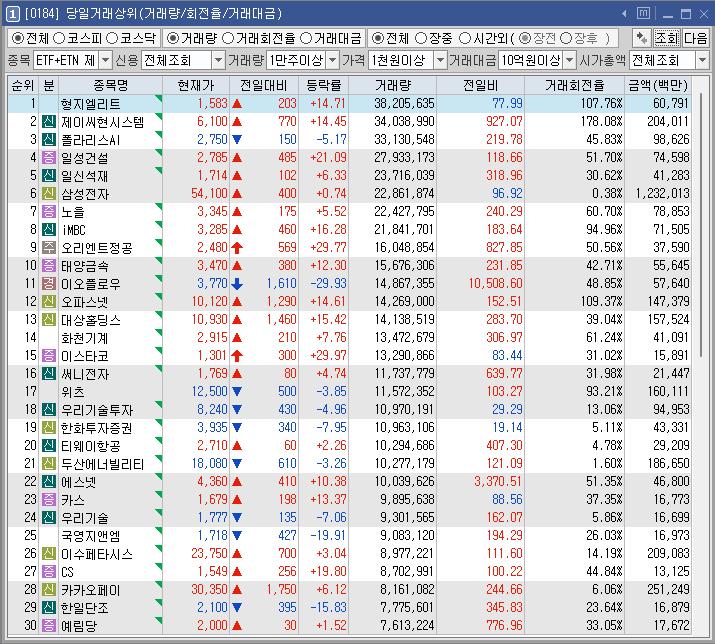Select the 국영지앤엠 stock name
Viewport: 715px width, 644px height.
point(91,536)
